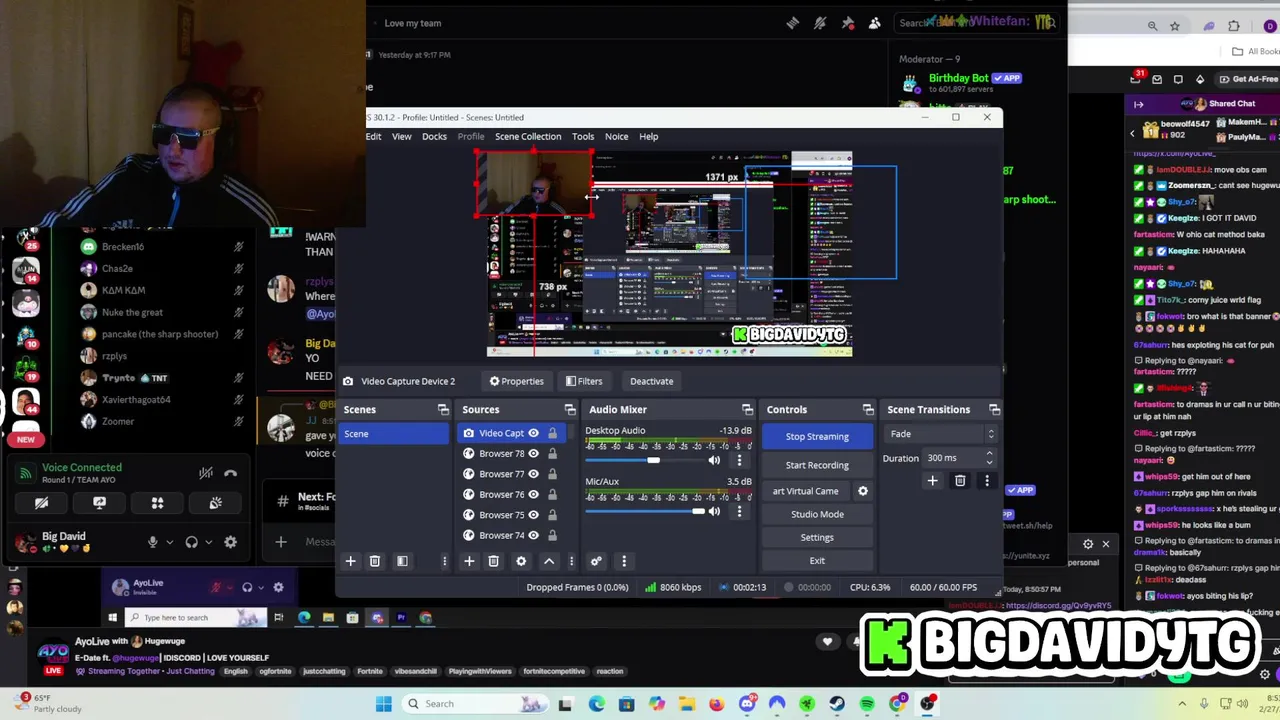
Task: Open the View menu in OBS
Action: [x=401, y=137]
